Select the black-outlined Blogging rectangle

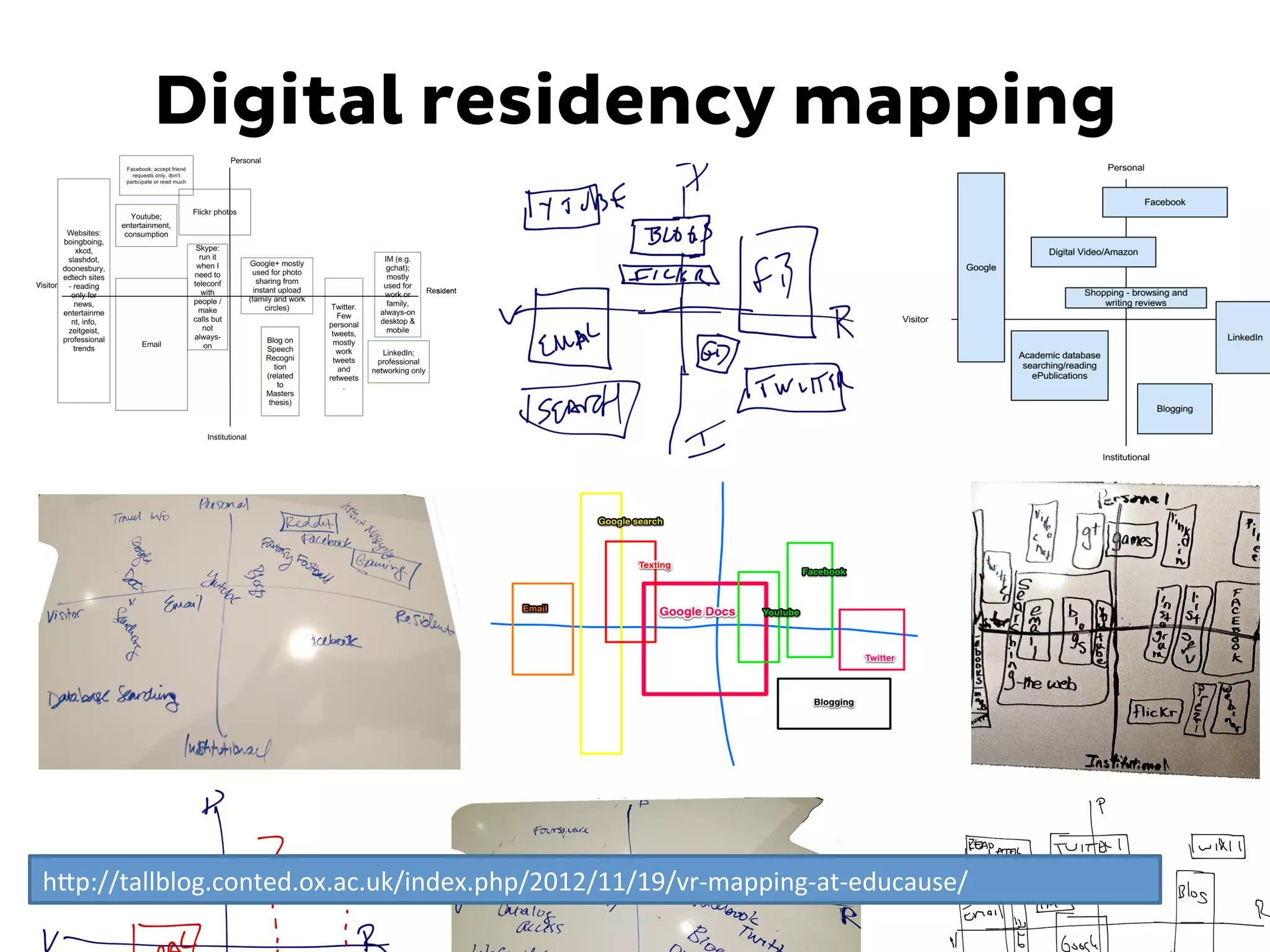pos(833,702)
